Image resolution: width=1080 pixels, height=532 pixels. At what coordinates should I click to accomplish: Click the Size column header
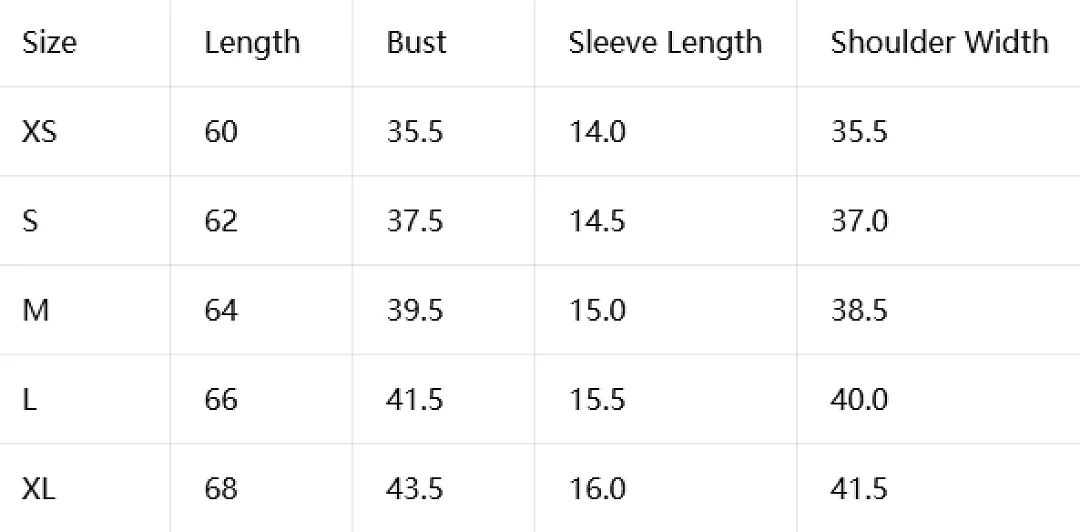point(50,43)
